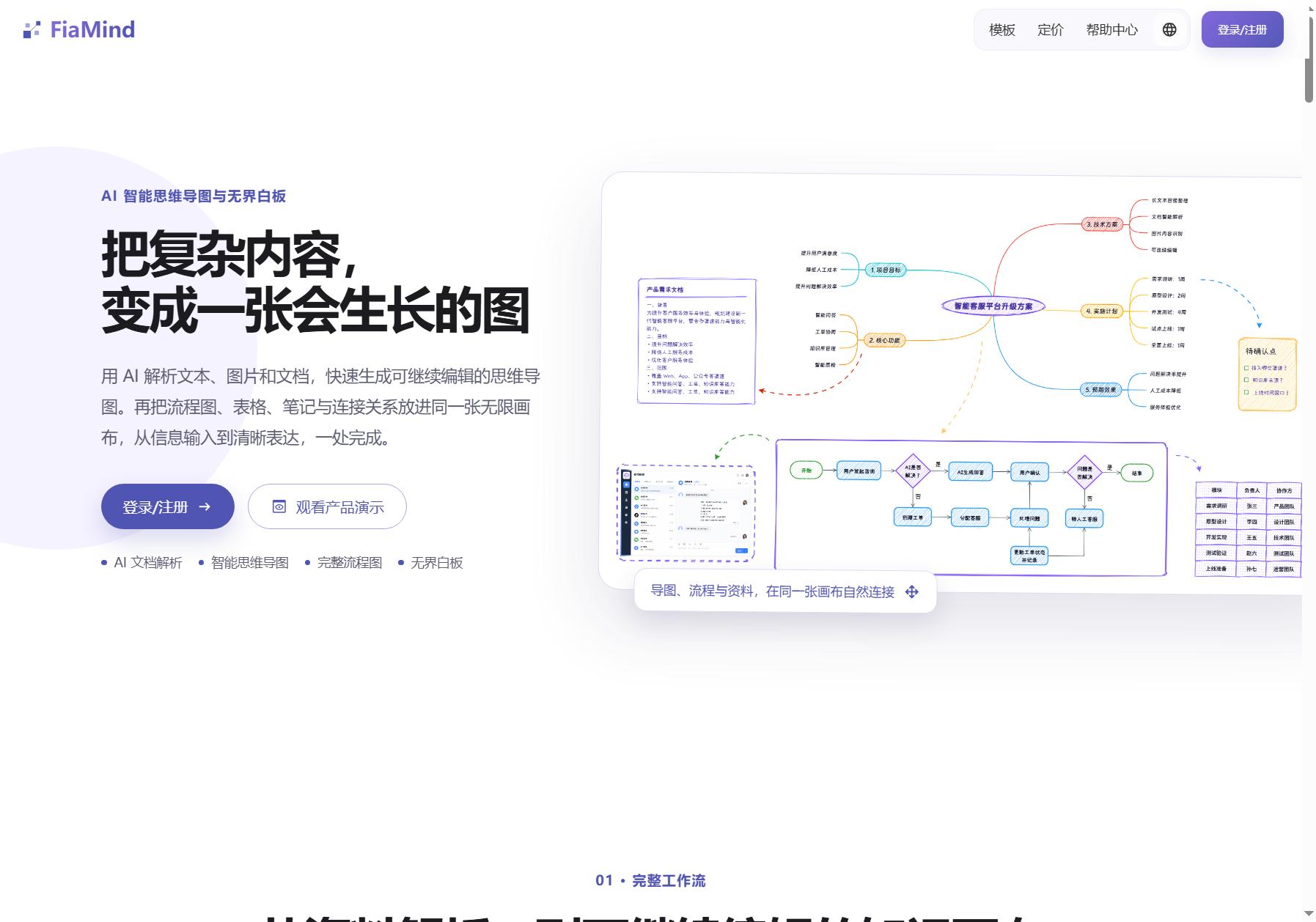Click the mind map center node 智能客服平台升级方案
Screen dimensions: 1316x922
point(993,306)
